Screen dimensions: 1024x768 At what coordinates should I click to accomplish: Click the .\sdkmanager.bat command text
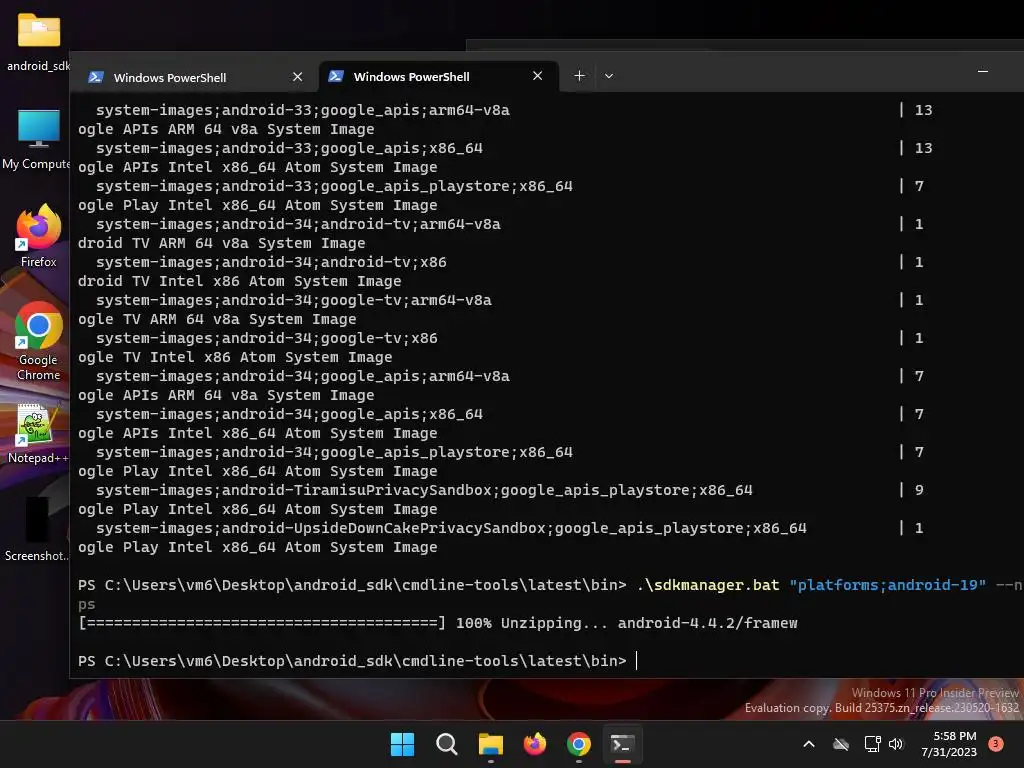[708, 585]
